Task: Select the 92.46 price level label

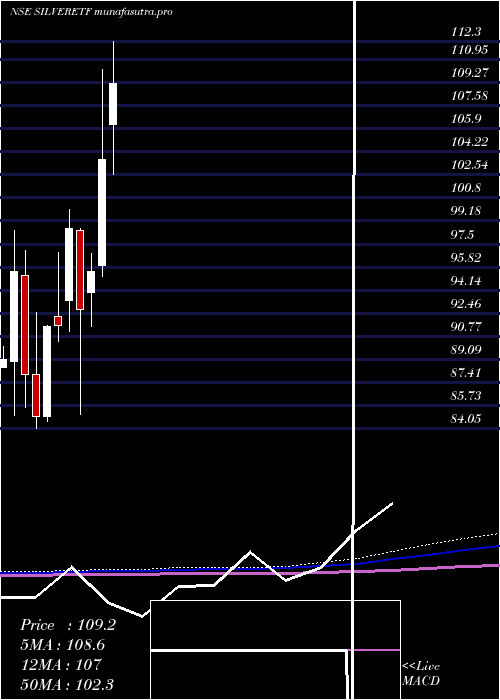Action: (466, 304)
